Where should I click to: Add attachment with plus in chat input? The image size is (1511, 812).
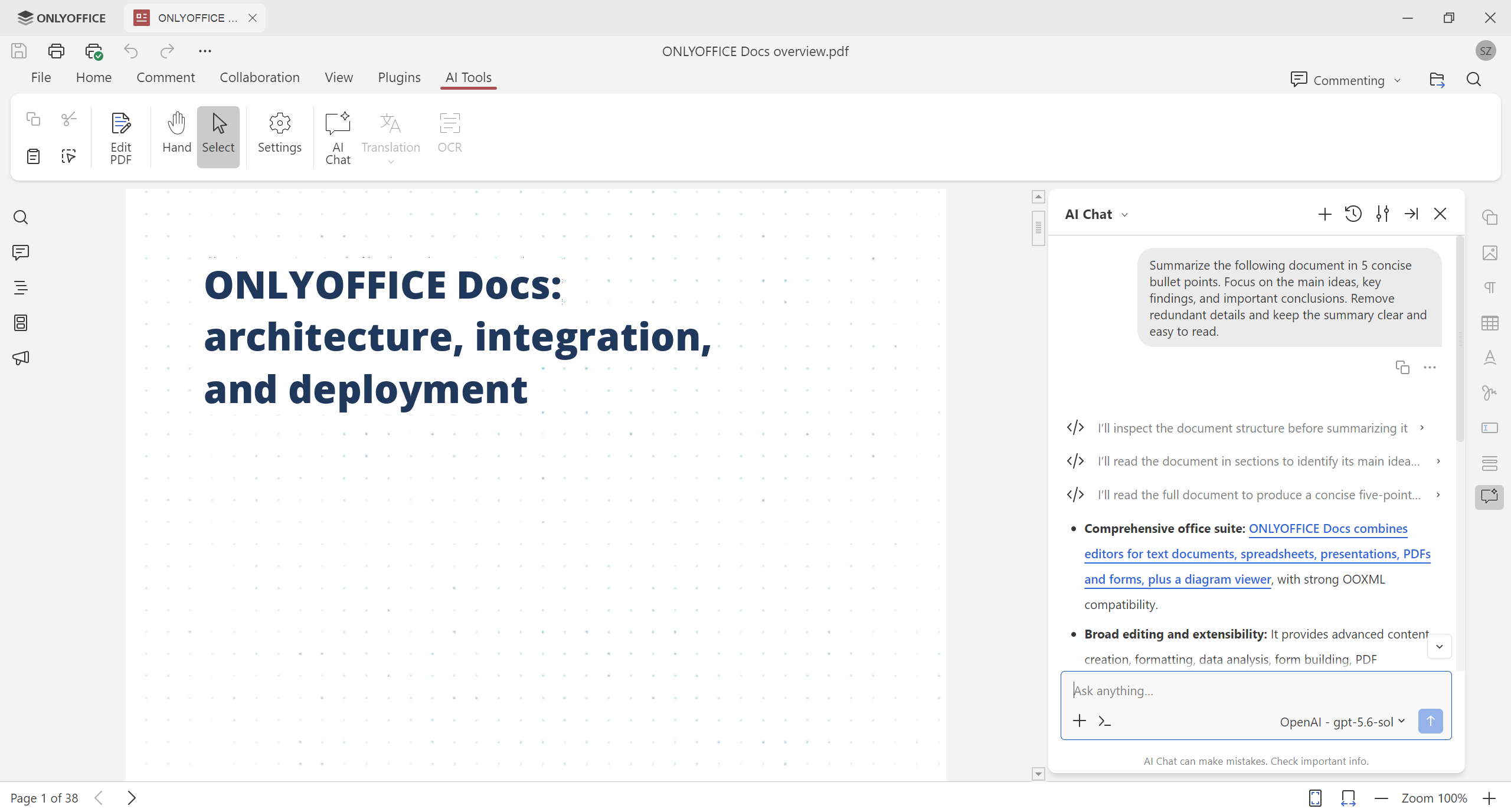tap(1080, 721)
